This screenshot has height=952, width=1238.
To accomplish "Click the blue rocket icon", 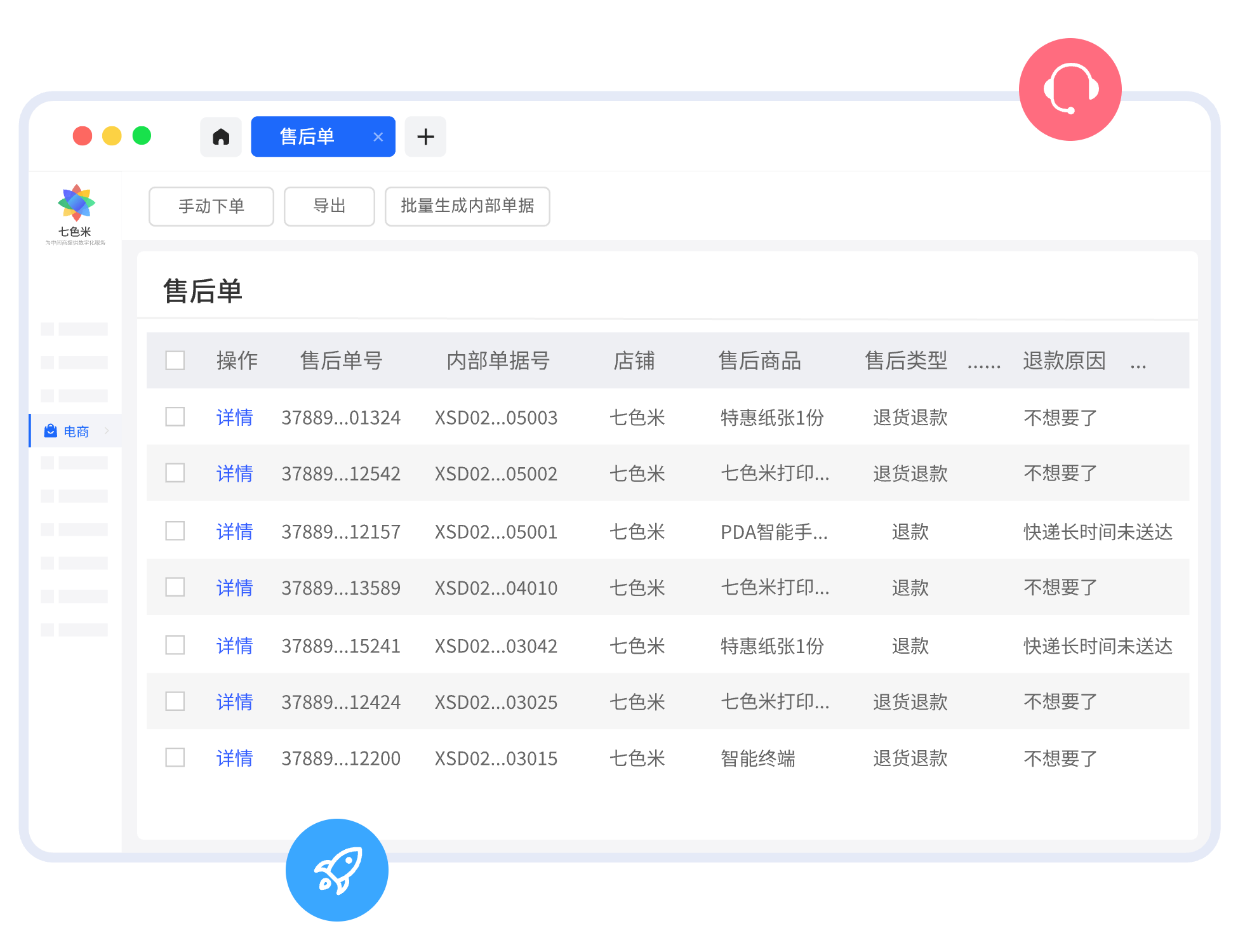I will (x=337, y=869).
